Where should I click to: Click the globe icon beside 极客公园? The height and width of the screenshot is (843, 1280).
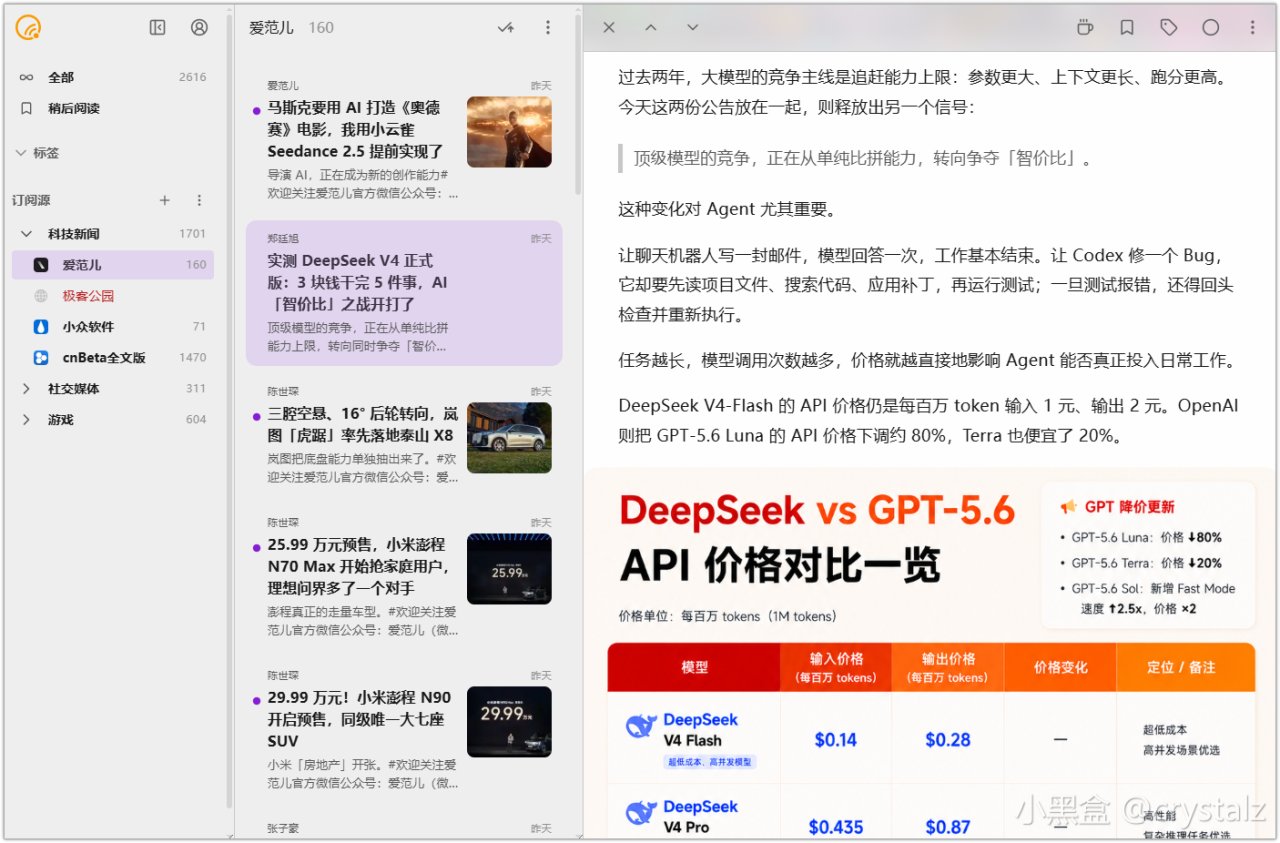(x=41, y=296)
